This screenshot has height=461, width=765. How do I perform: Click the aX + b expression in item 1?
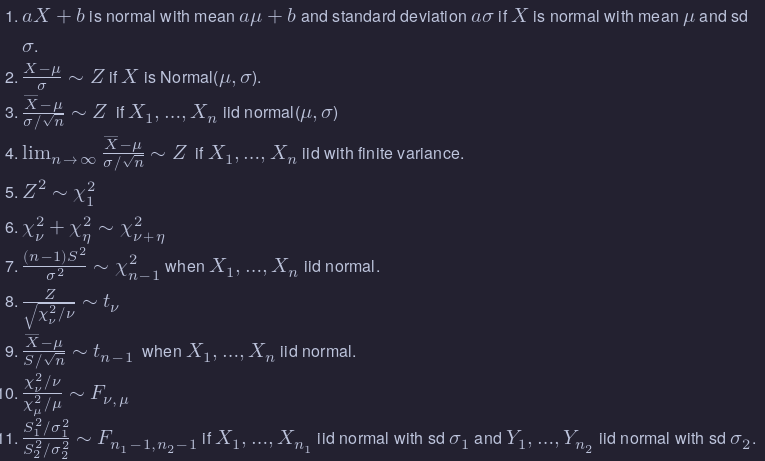[x=53, y=17]
